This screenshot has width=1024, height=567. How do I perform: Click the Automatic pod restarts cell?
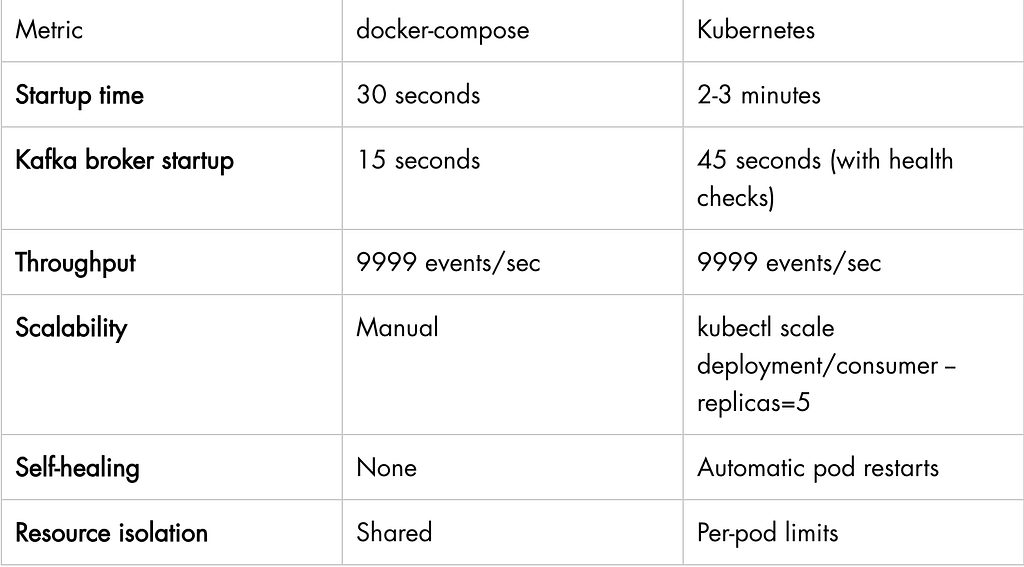853,467
